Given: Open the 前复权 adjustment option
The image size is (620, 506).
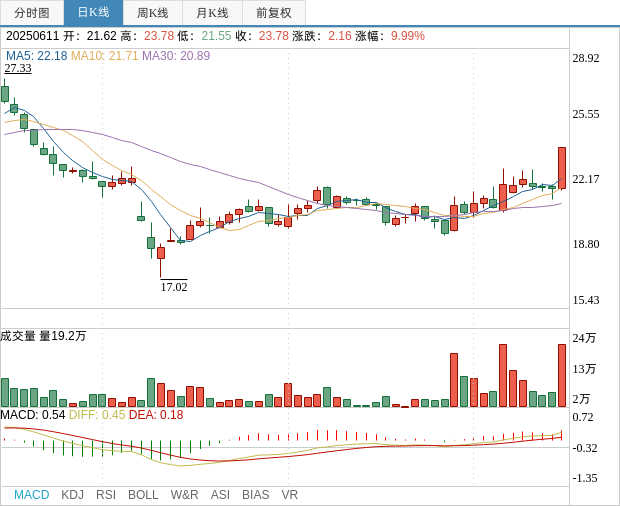Looking at the screenshot, I should 274,13.
